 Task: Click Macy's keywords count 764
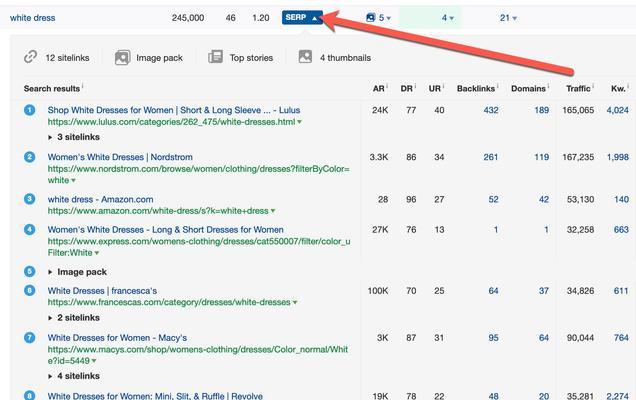click(621, 338)
